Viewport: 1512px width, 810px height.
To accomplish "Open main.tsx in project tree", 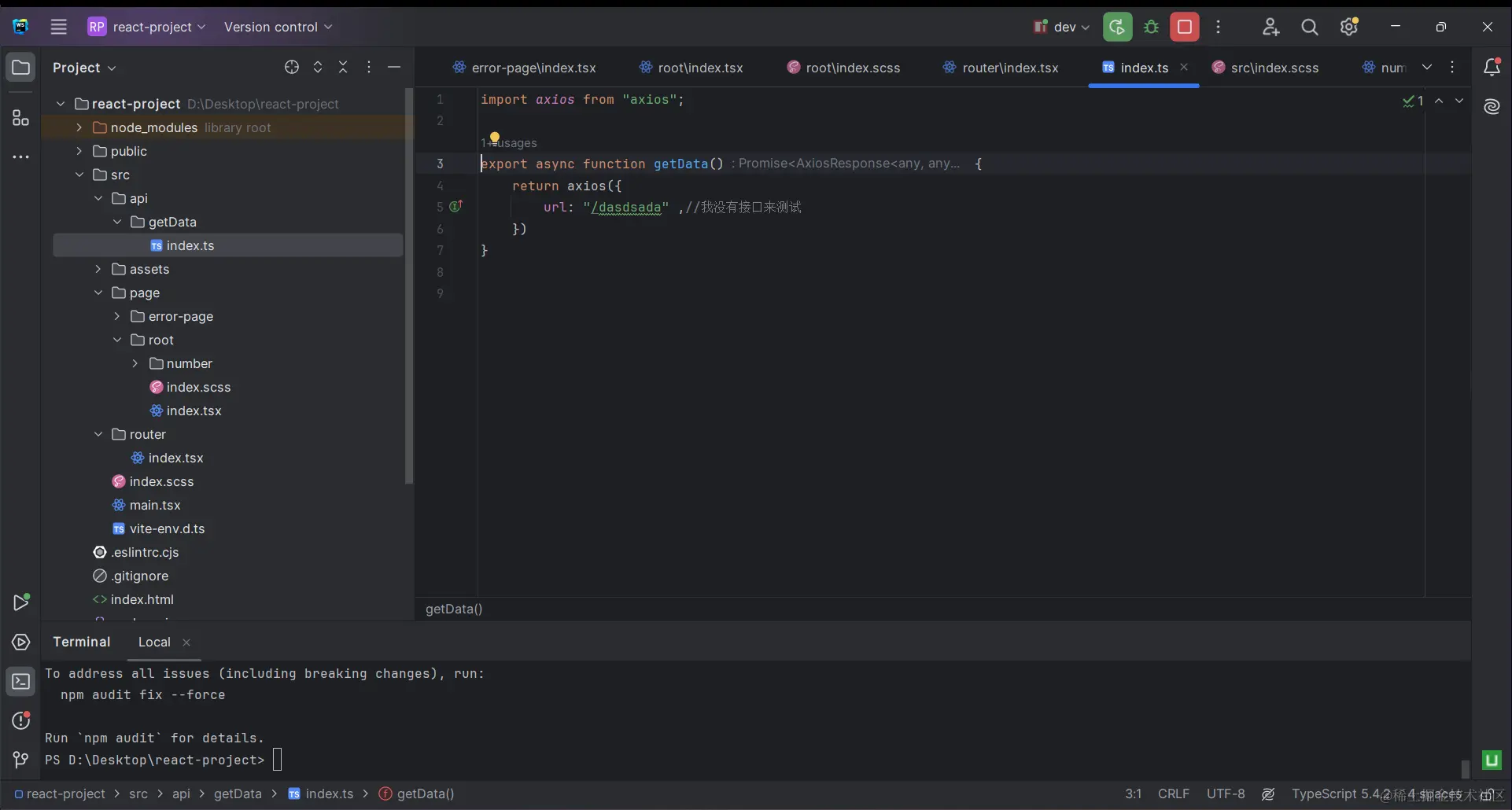I will 155,505.
